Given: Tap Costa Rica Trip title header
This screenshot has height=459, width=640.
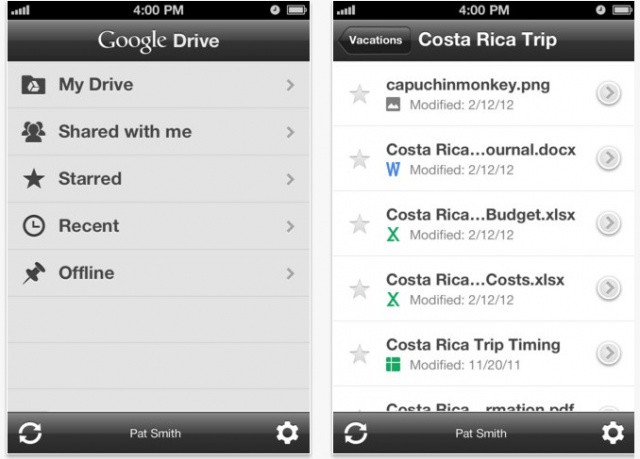Looking at the screenshot, I should click(487, 40).
